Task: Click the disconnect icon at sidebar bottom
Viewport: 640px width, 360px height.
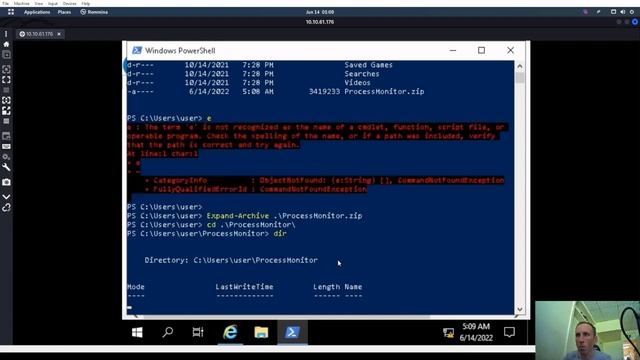Action: pyautogui.click(x=6, y=207)
